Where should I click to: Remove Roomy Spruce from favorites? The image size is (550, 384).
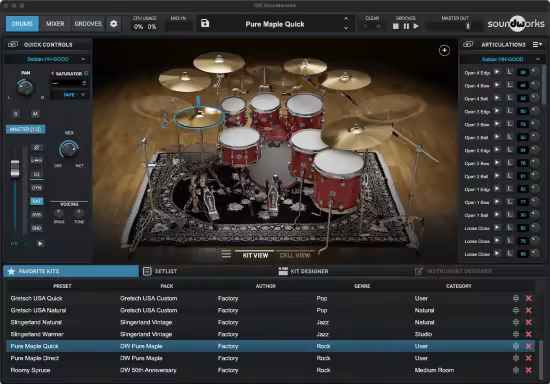pos(528,370)
